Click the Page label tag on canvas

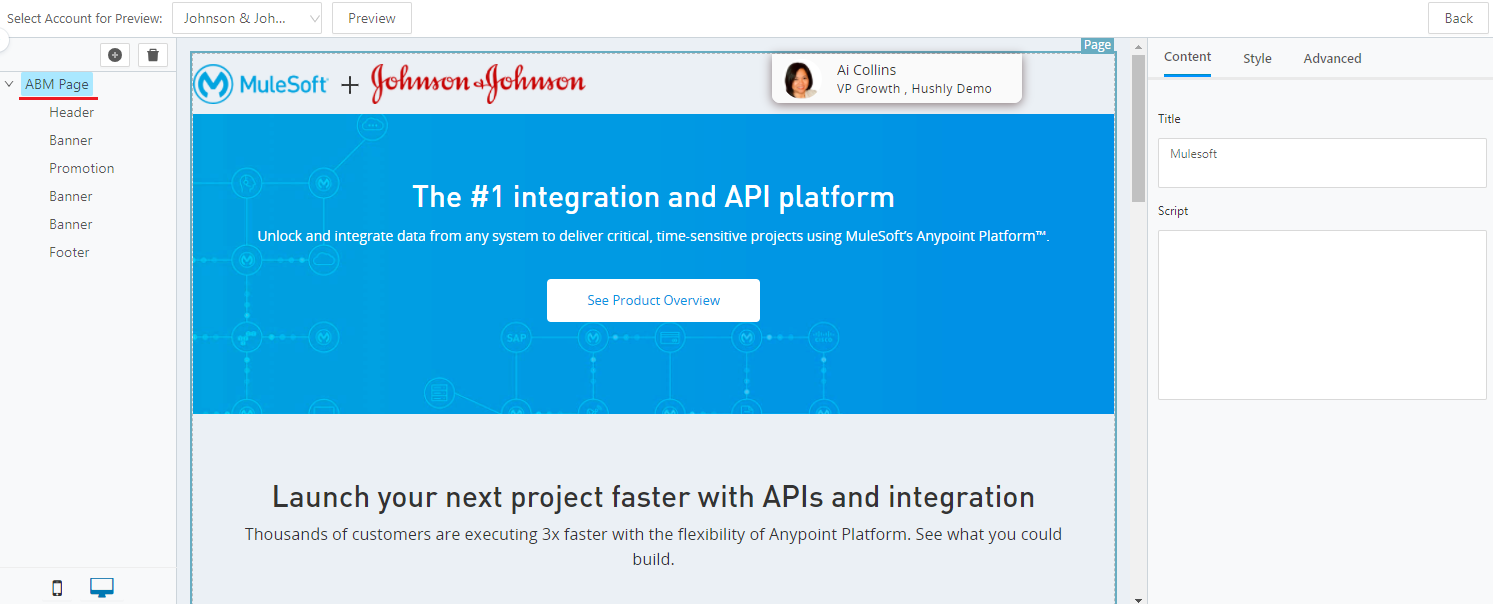1097,45
